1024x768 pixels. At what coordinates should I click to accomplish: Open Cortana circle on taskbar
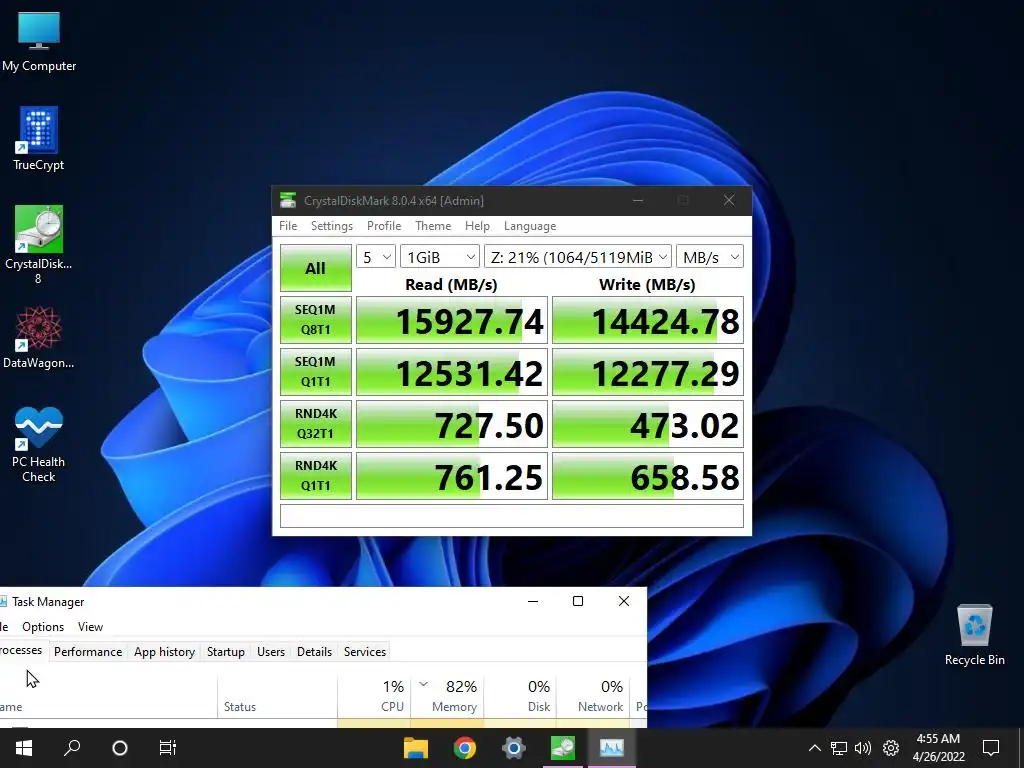120,748
